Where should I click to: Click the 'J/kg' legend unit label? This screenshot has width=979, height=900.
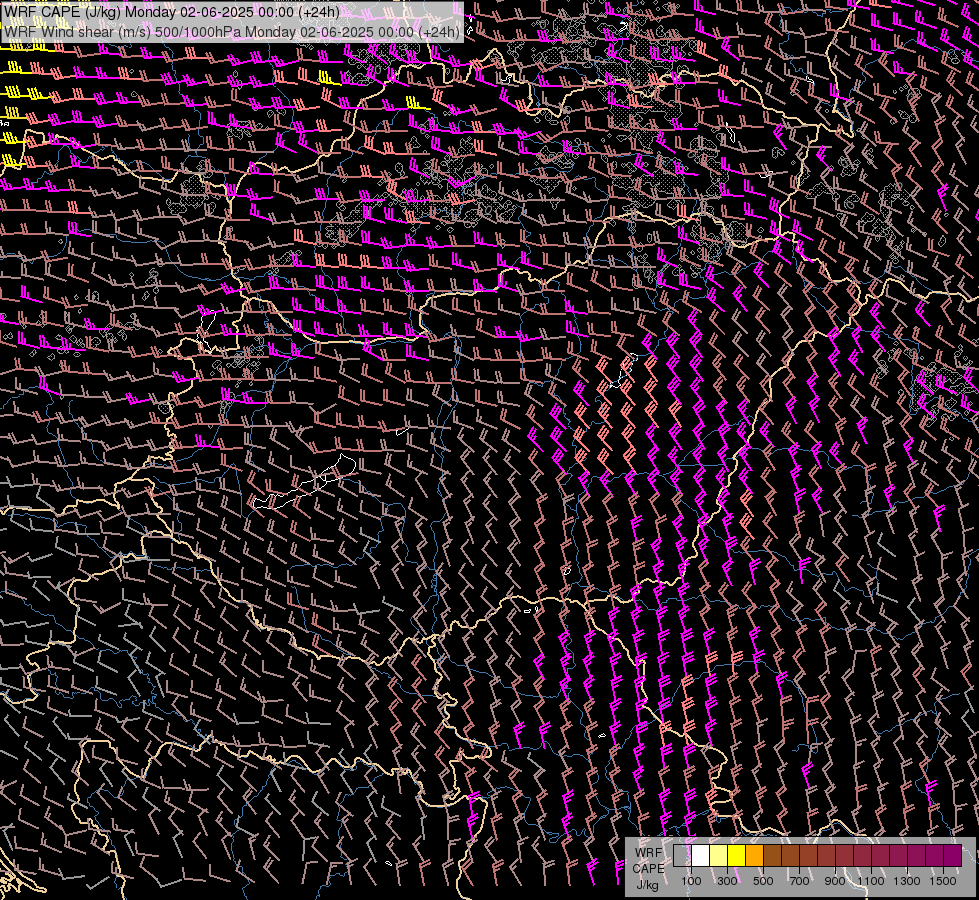click(x=647, y=885)
